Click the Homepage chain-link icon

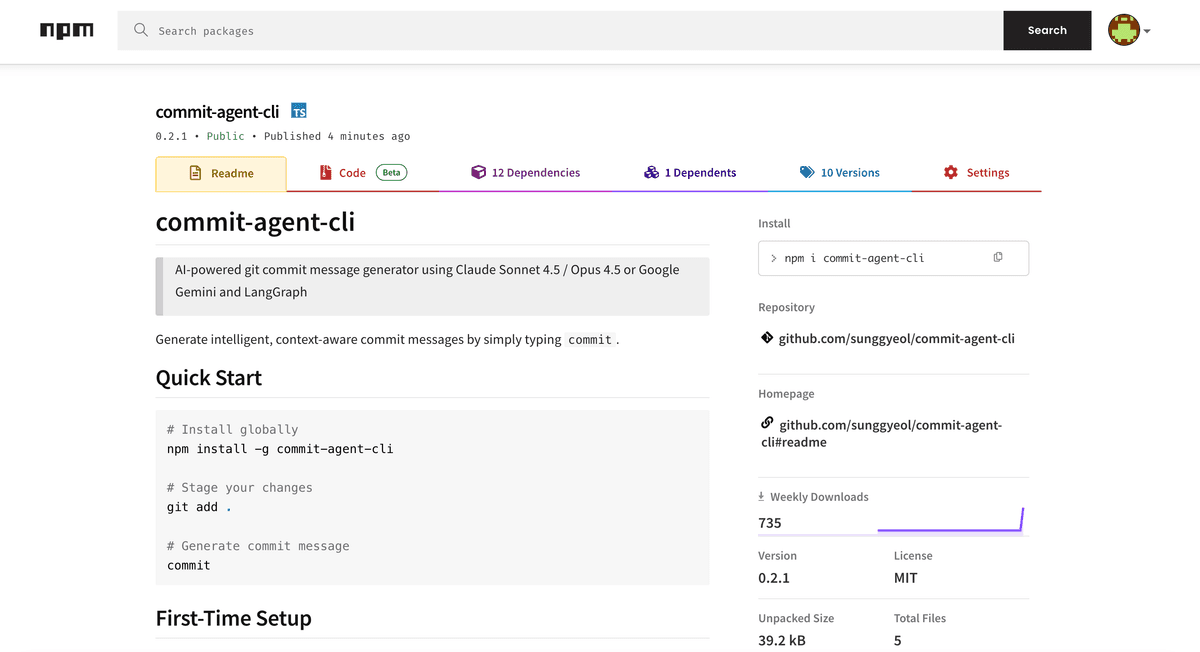[x=766, y=424]
